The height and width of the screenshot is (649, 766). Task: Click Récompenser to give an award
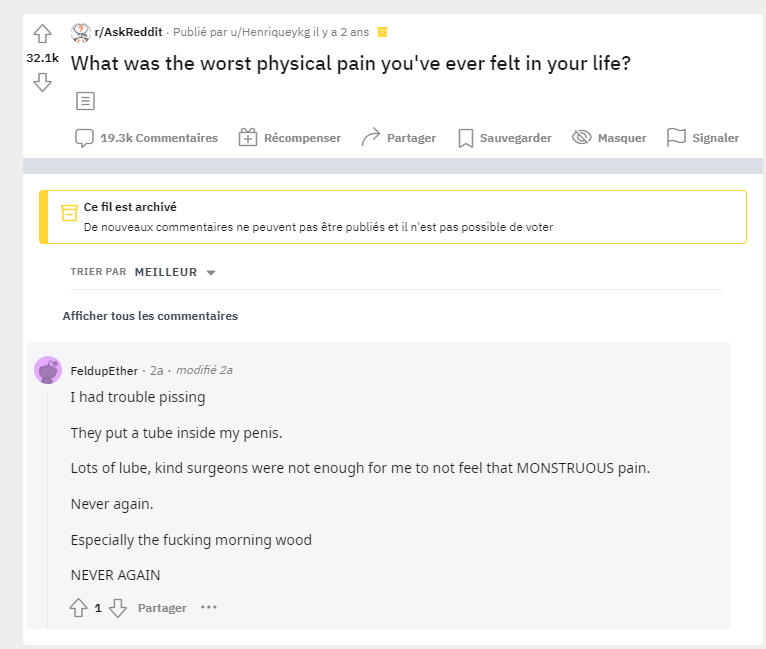(289, 138)
